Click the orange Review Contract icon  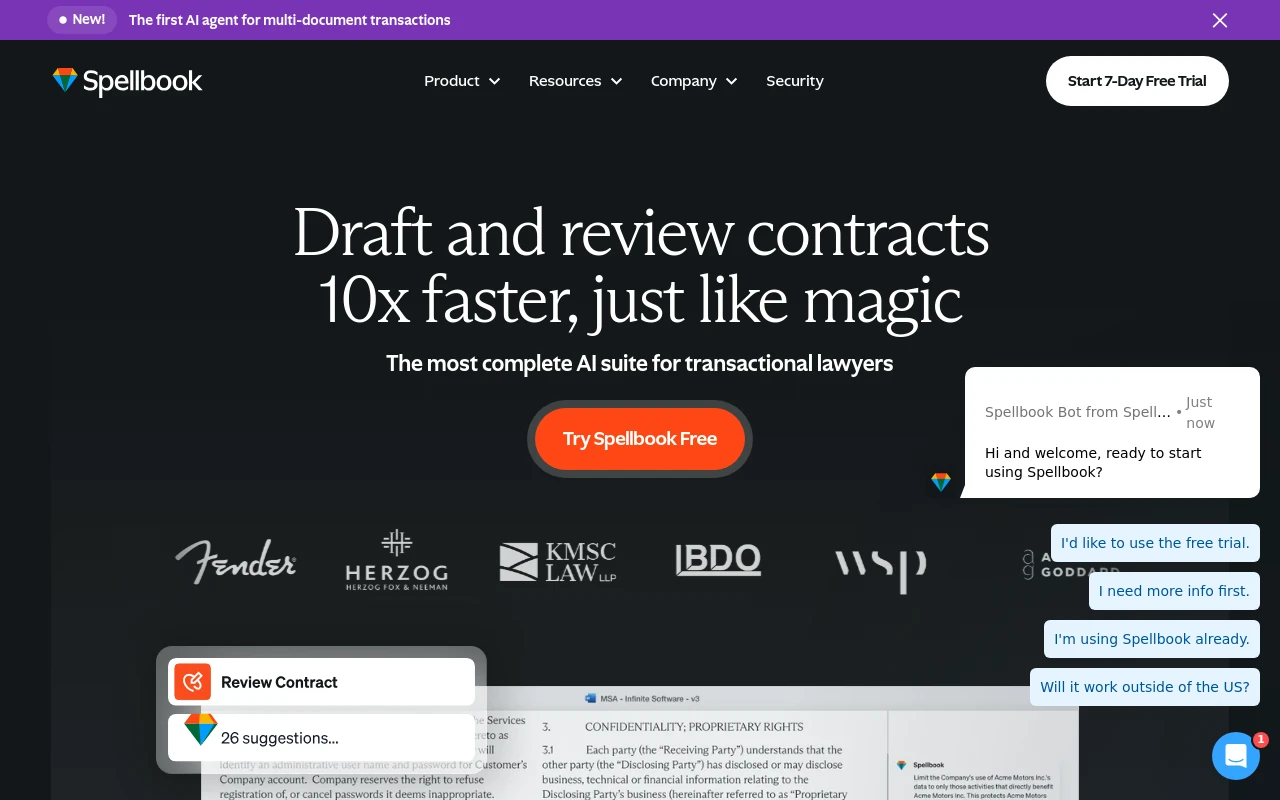[193, 682]
